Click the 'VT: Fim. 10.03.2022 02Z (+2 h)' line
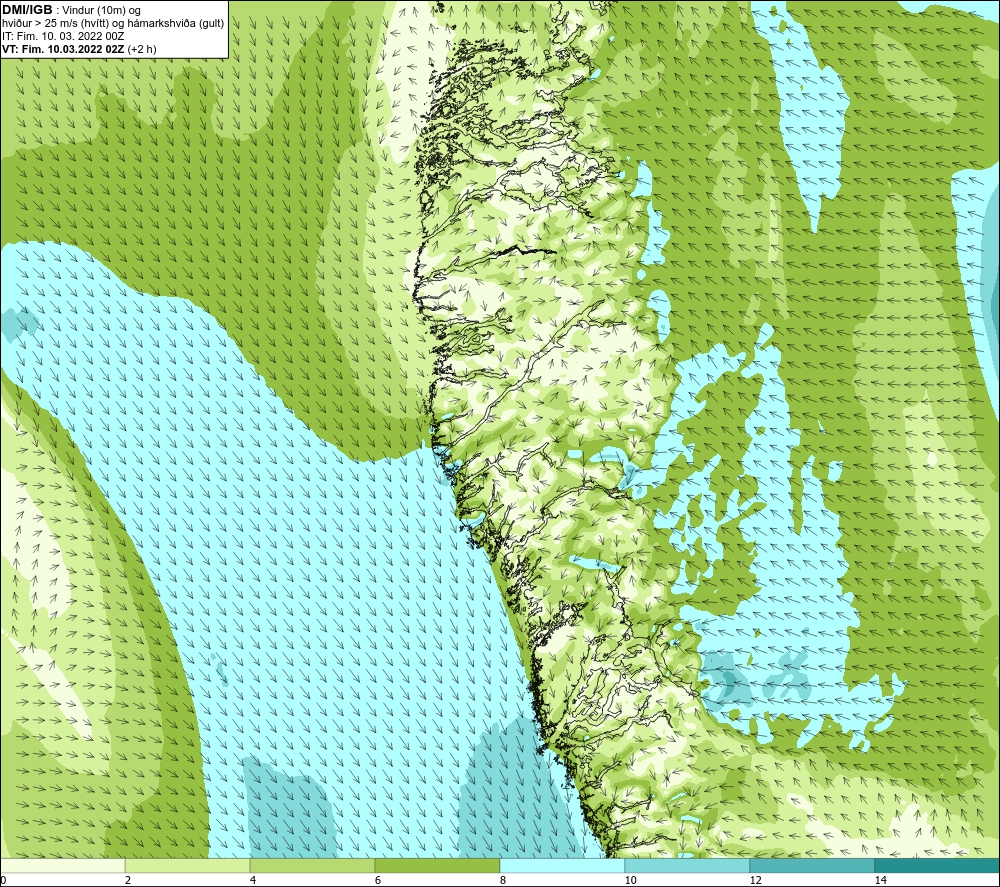 [x=79, y=48]
